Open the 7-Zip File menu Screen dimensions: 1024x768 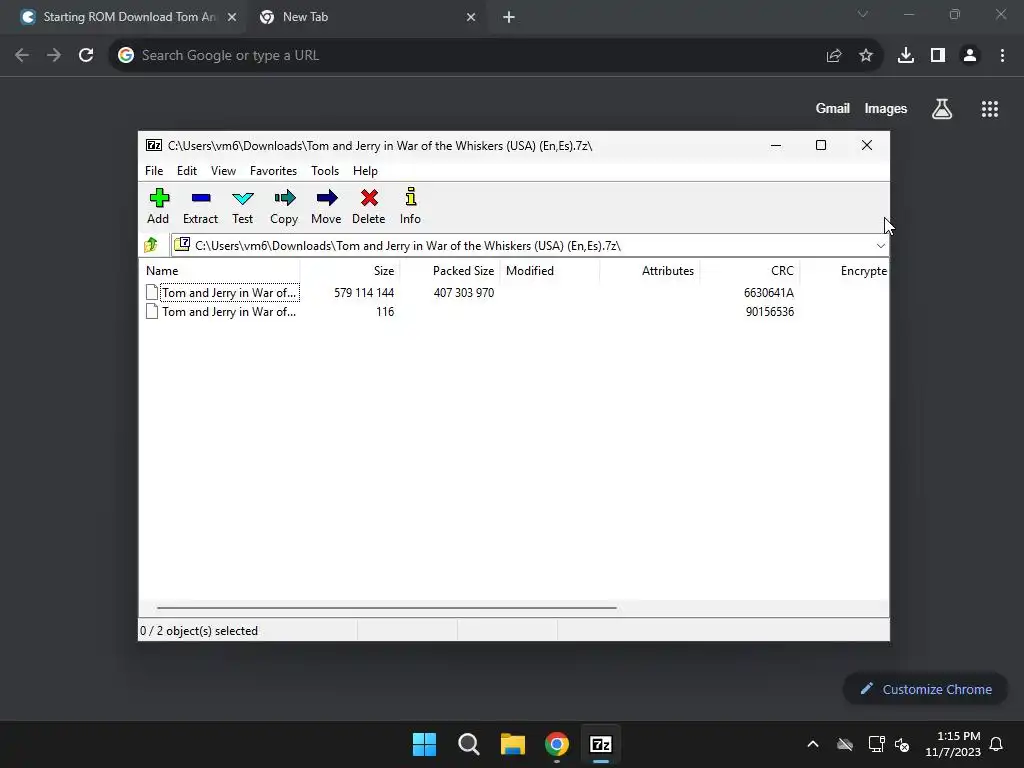click(x=154, y=170)
